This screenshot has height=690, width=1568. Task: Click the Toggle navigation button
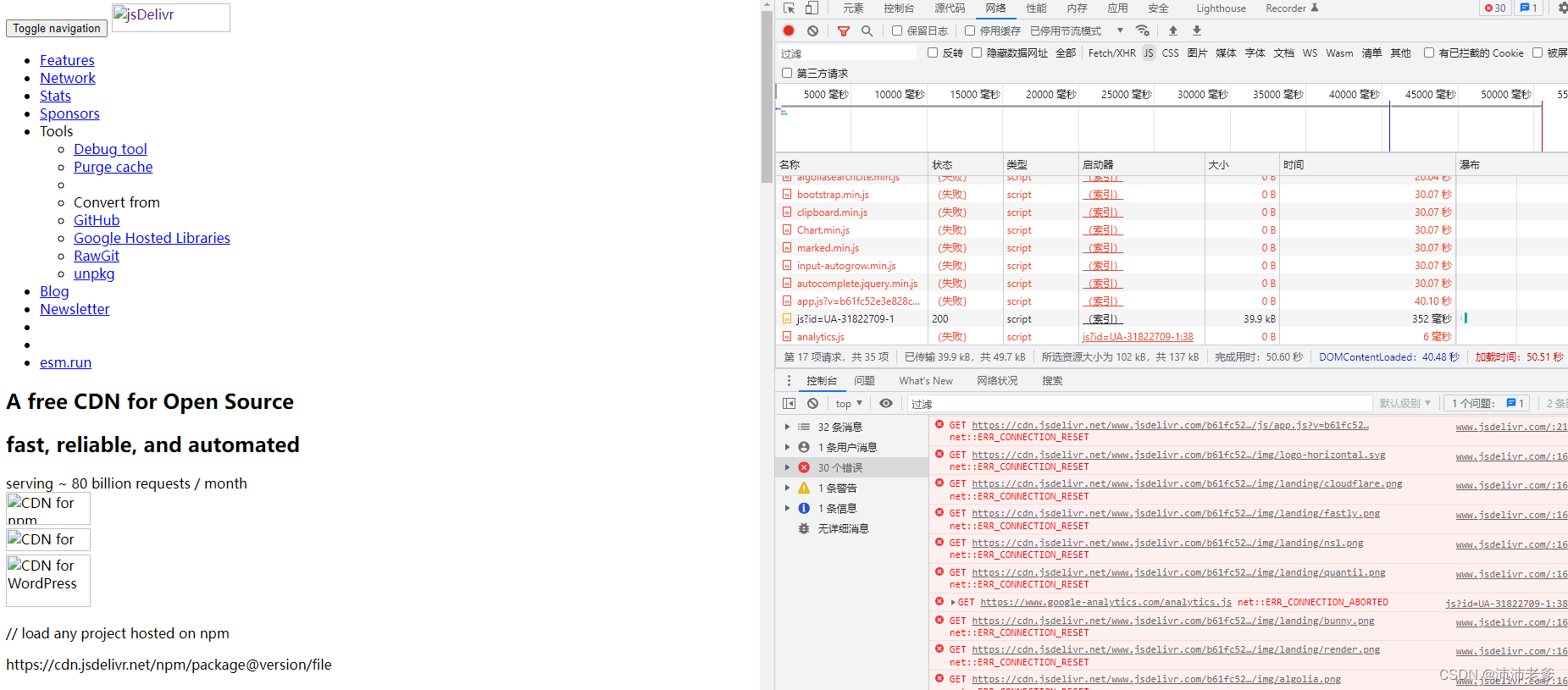coord(57,28)
